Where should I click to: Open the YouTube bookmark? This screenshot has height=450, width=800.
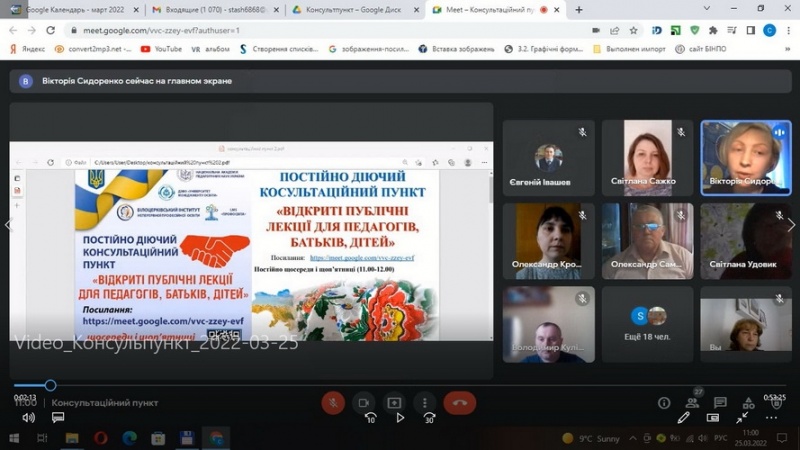pos(161,48)
